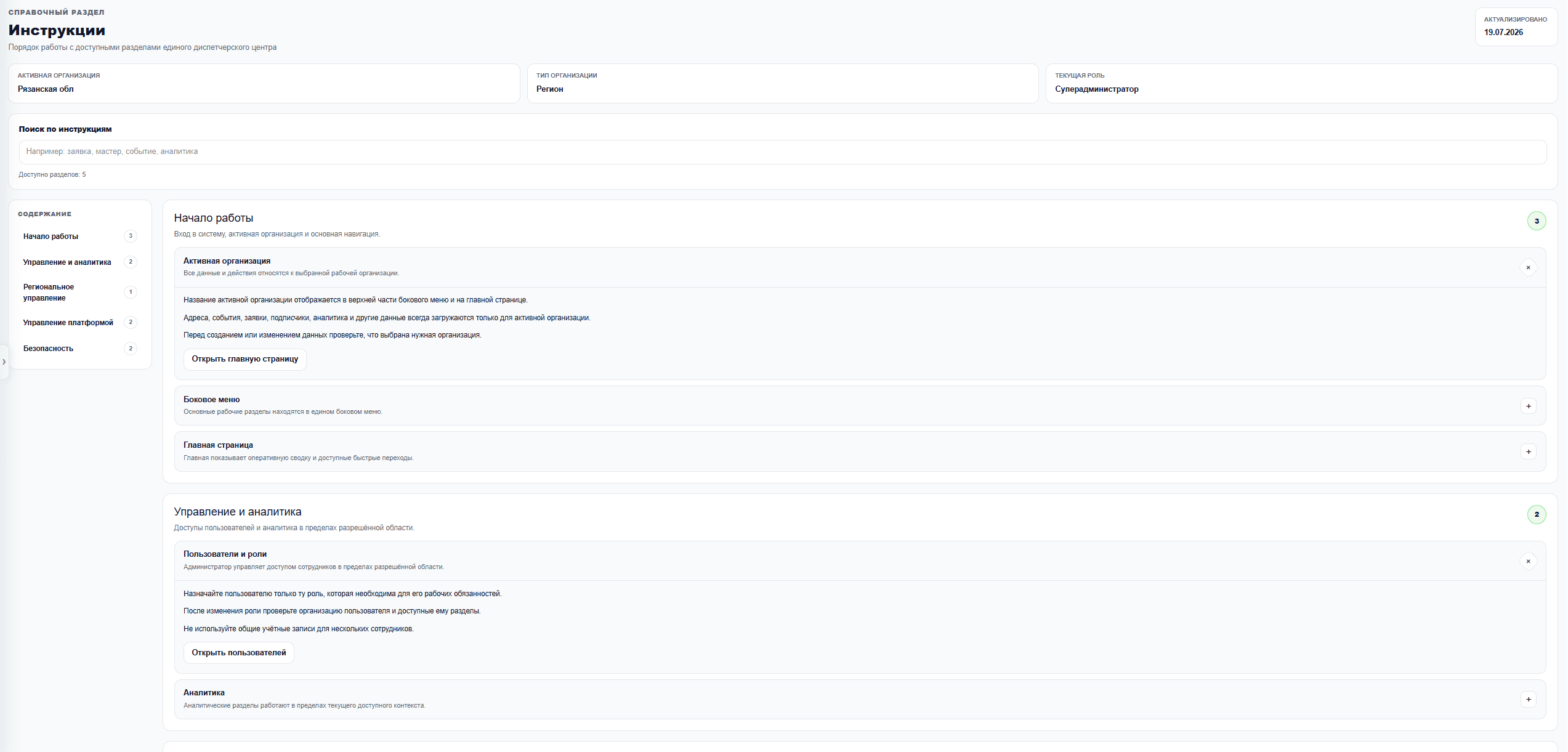Expand the Боковое меню instruction item
1568x752 pixels.
point(1528,406)
